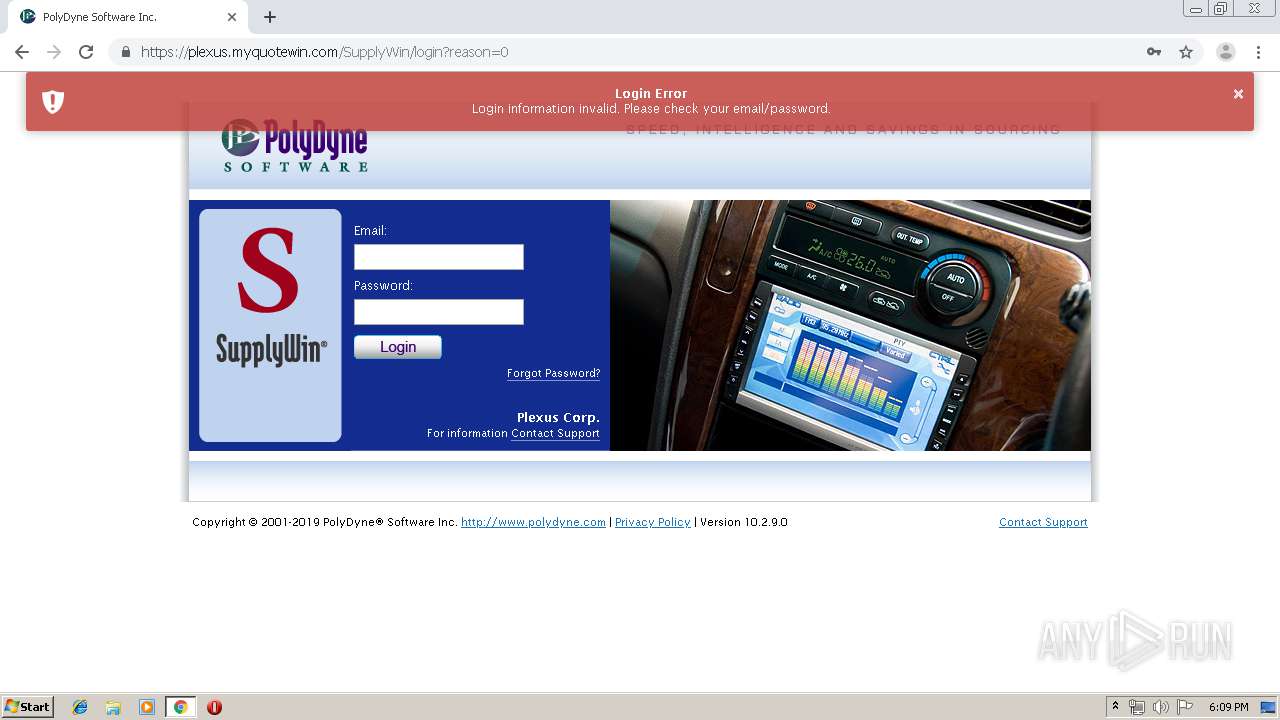Open the footer Contact Support link

[x=1043, y=522]
